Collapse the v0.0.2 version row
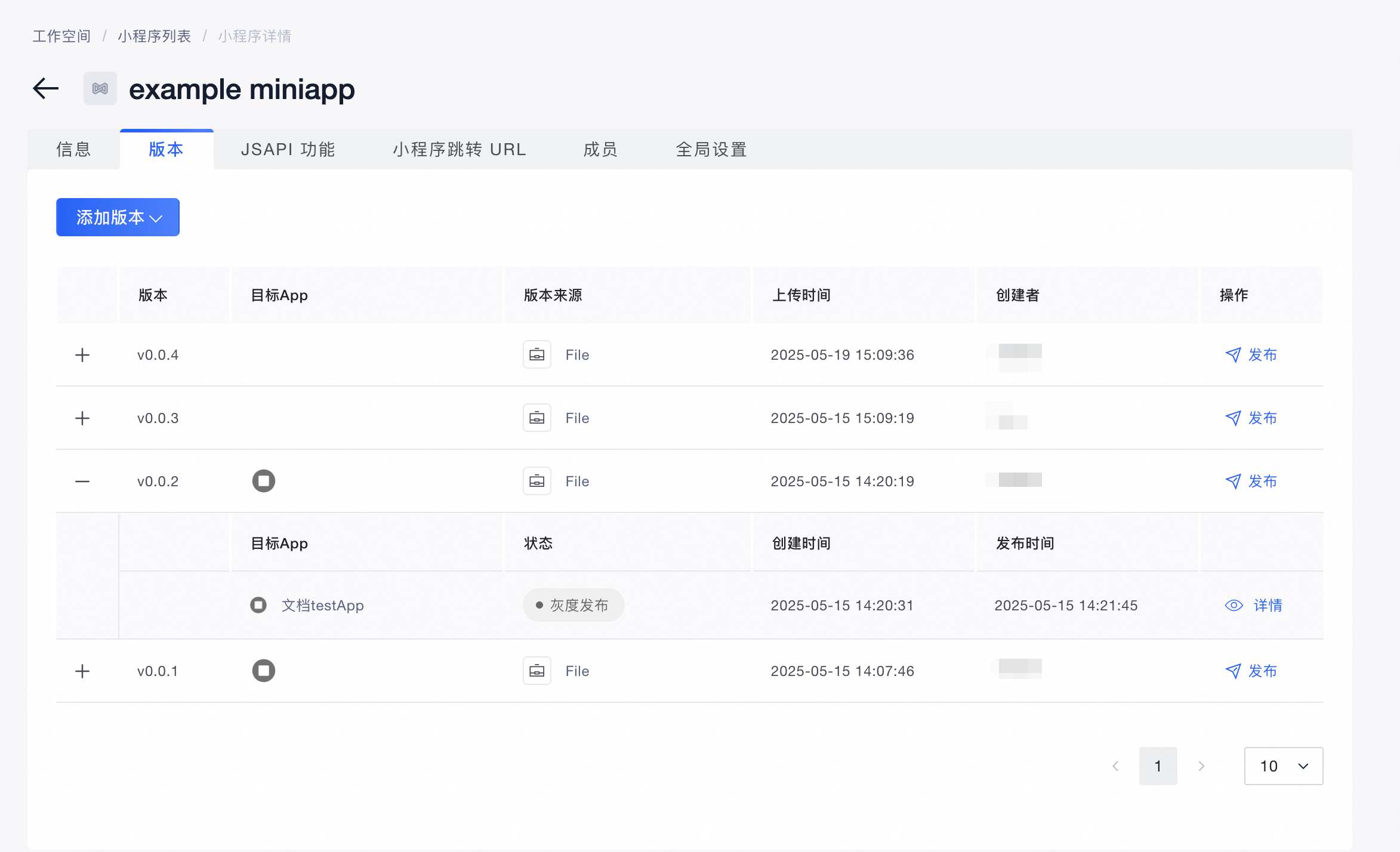This screenshot has width=1400, height=852. (82, 481)
